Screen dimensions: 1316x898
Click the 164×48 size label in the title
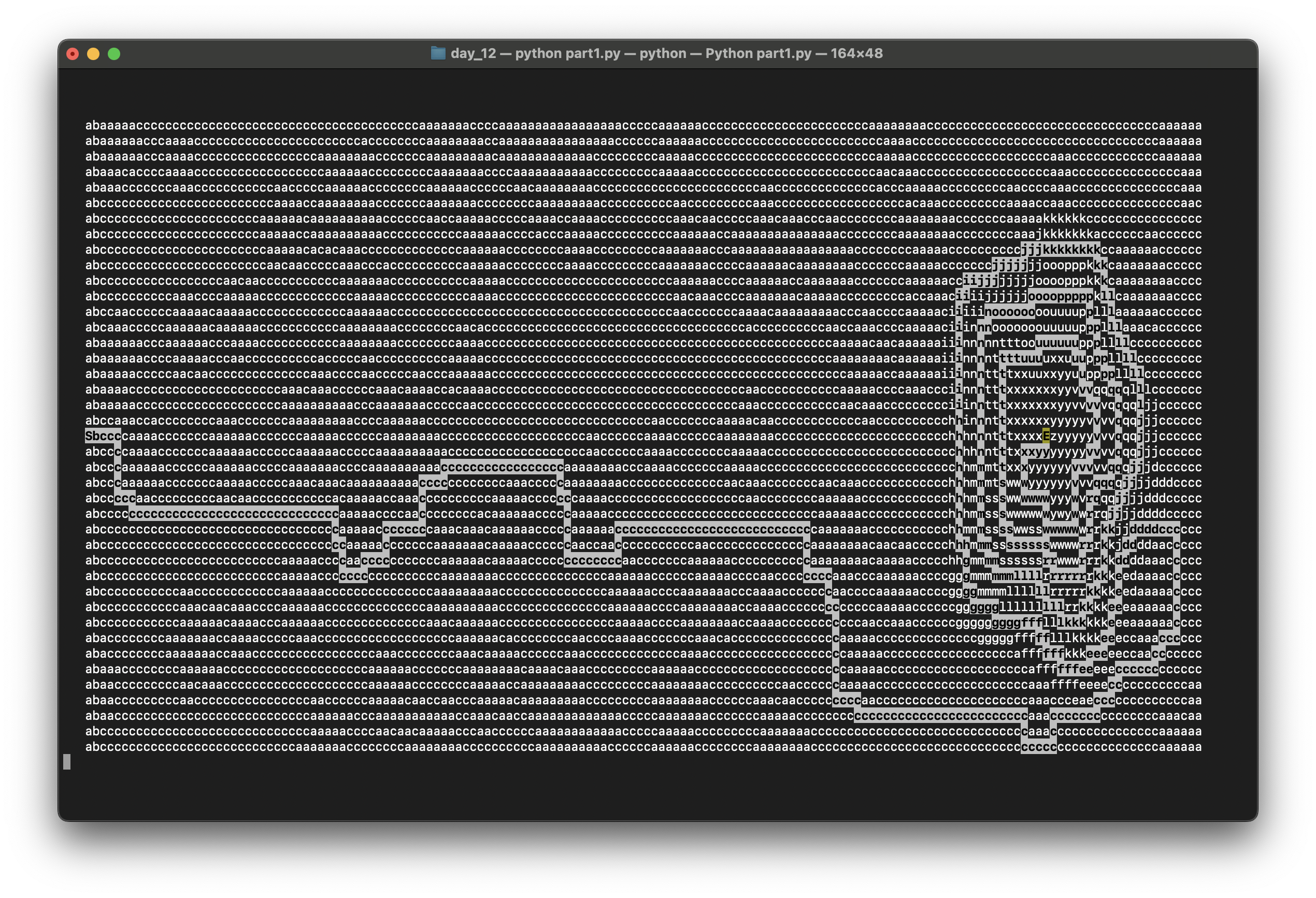(x=856, y=54)
